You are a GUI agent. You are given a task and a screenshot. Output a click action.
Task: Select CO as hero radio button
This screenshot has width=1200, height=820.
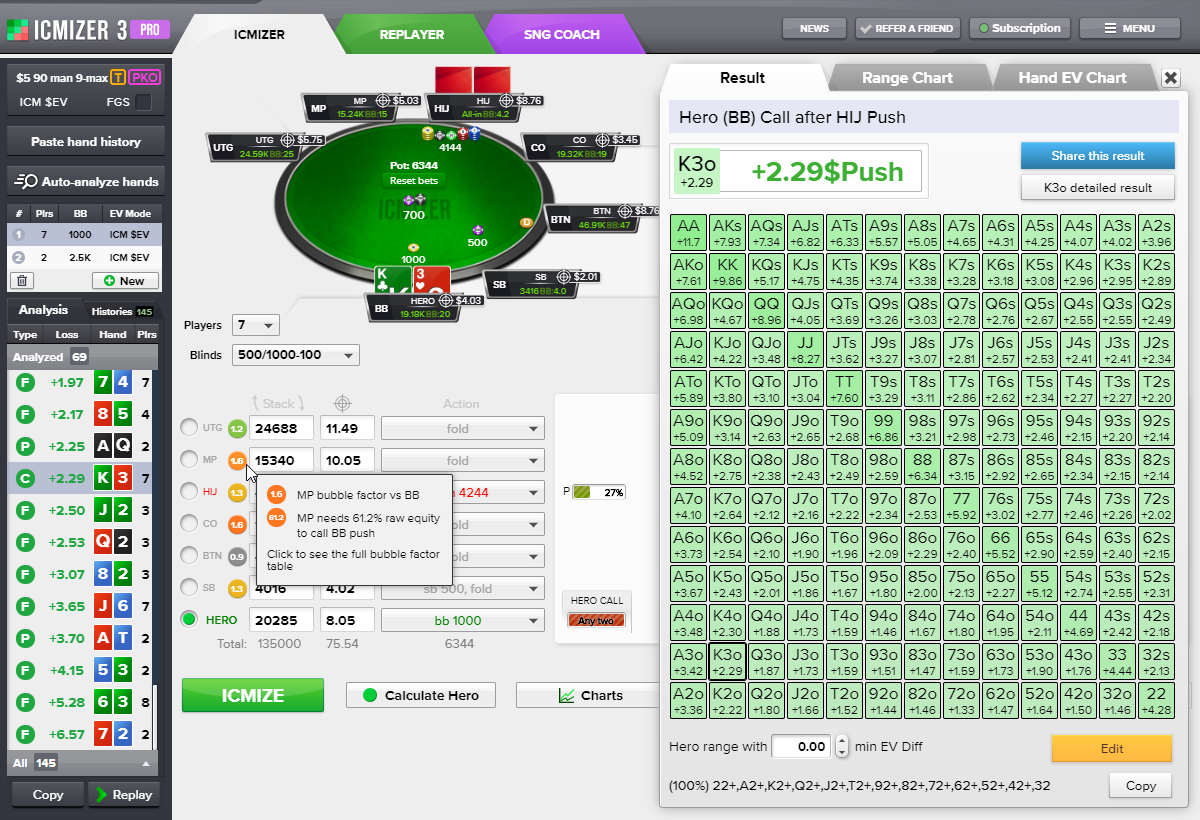(189, 524)
